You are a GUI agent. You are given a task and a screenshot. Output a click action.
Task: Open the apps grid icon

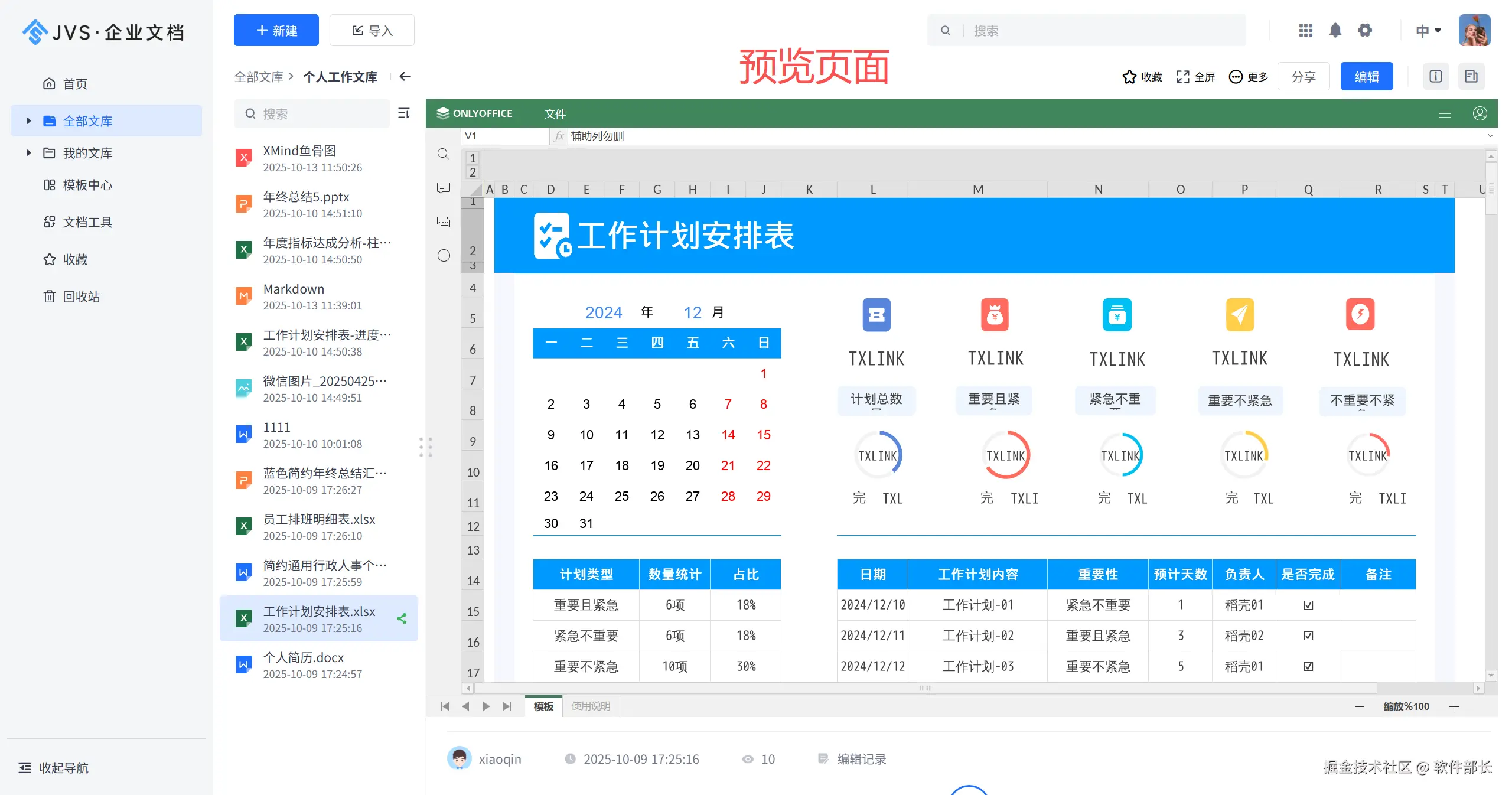coord(1305,30)
